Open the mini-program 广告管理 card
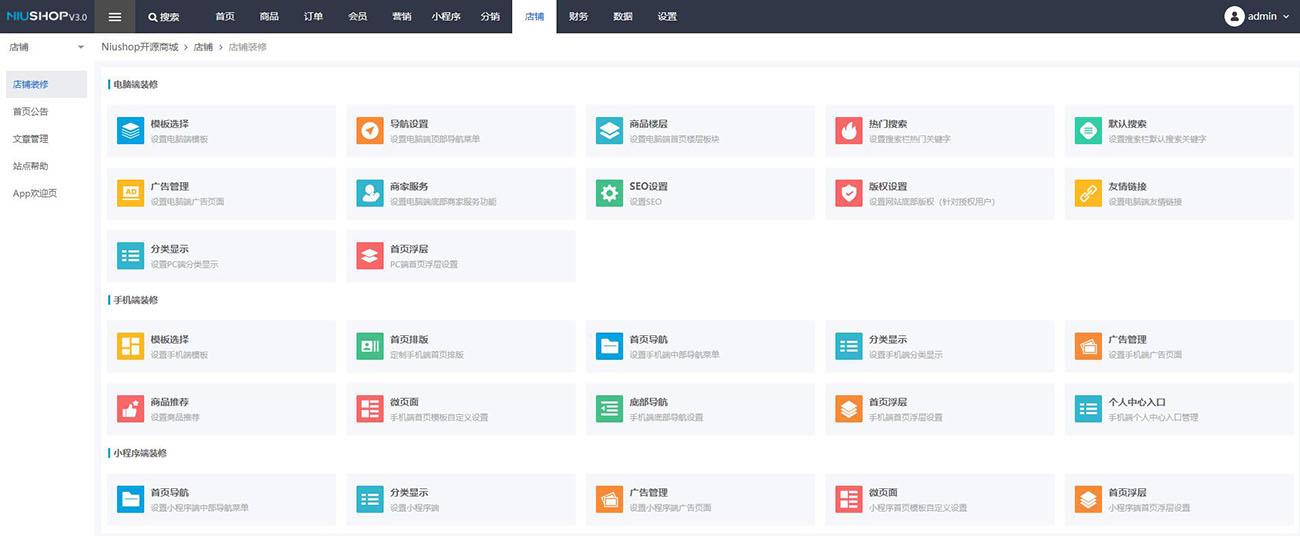Viewport: 1300px width, 536px height. tap(700, 499)
